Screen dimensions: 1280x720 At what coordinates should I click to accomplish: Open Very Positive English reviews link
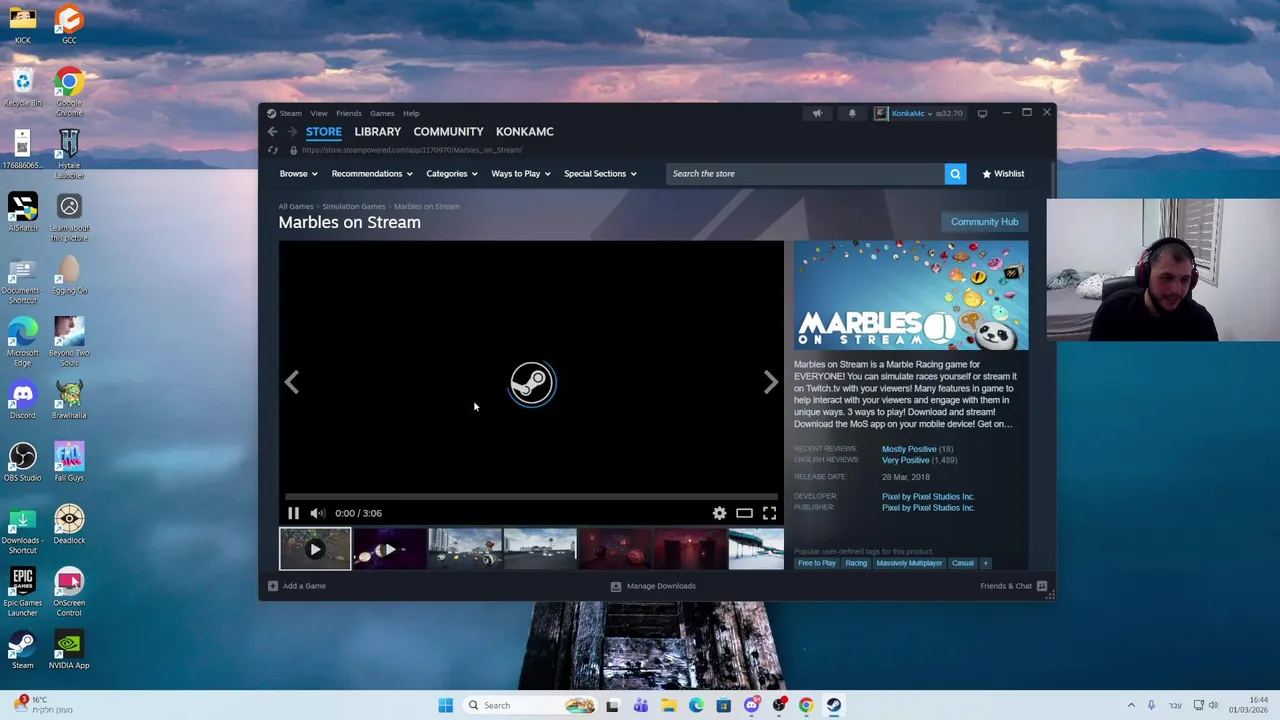pyautogui.click(x=905, y=460)
